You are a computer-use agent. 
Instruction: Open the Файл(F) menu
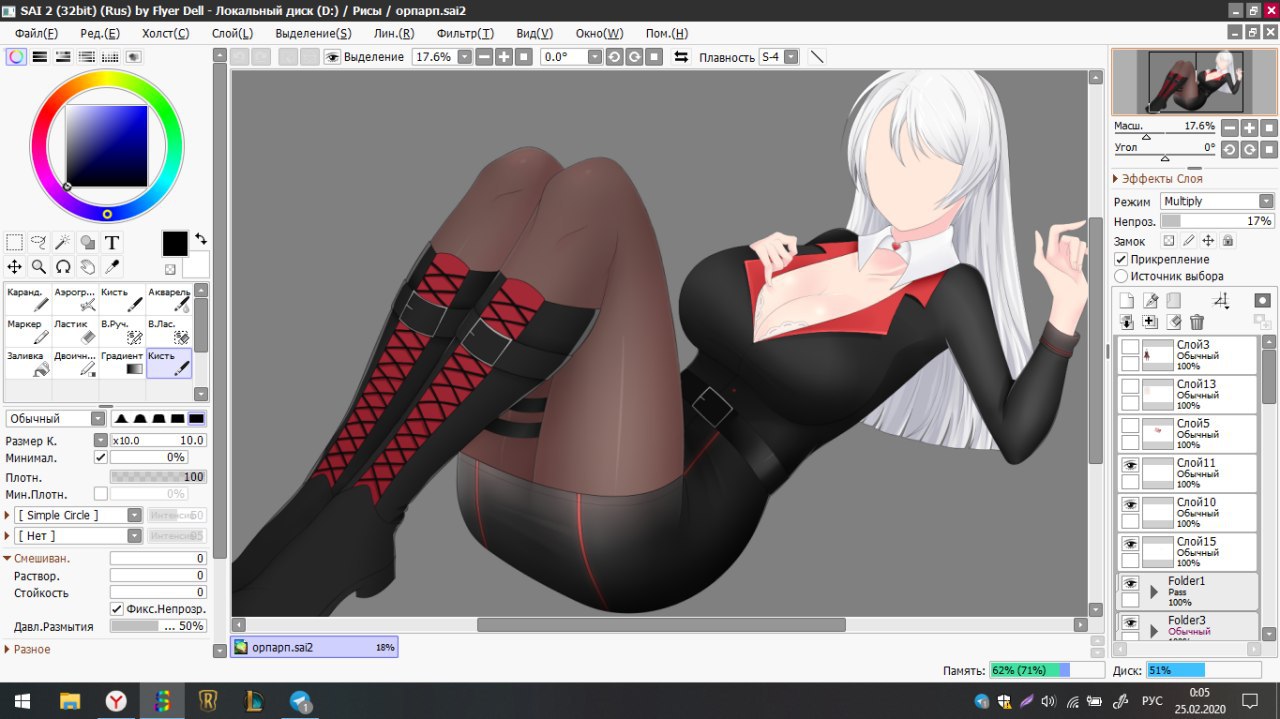pos(36,33)
